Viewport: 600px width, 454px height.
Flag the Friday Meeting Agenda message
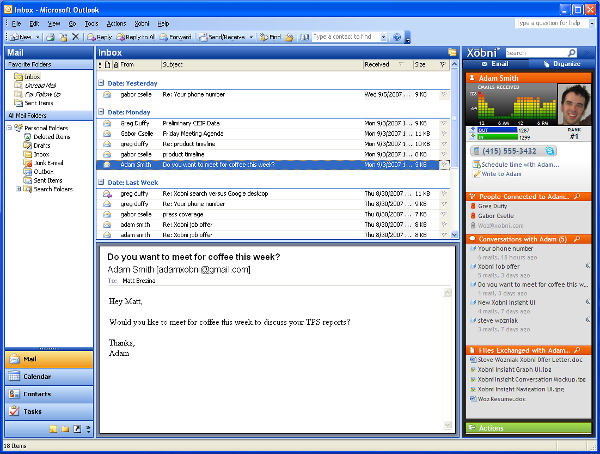pyautogui.click(x=444, y=134)
